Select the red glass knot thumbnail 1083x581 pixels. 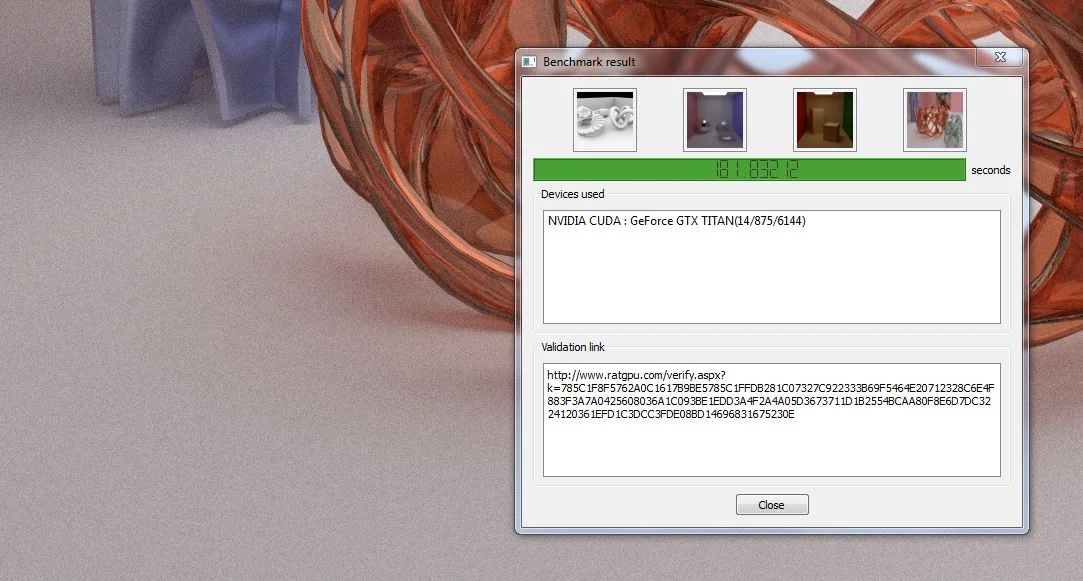935,120
